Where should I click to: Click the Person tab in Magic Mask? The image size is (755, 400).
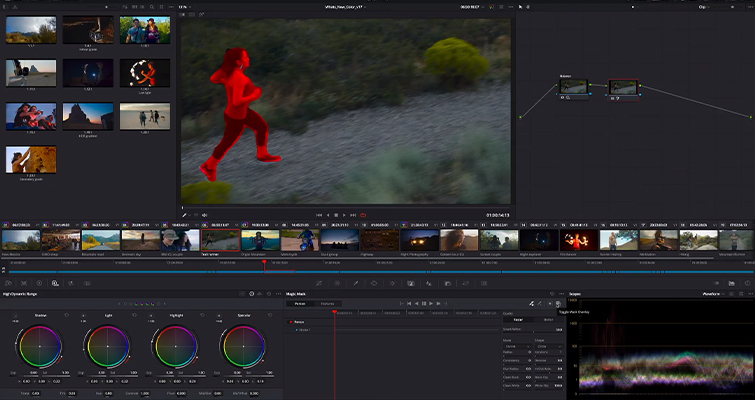(x=299, y=303)
